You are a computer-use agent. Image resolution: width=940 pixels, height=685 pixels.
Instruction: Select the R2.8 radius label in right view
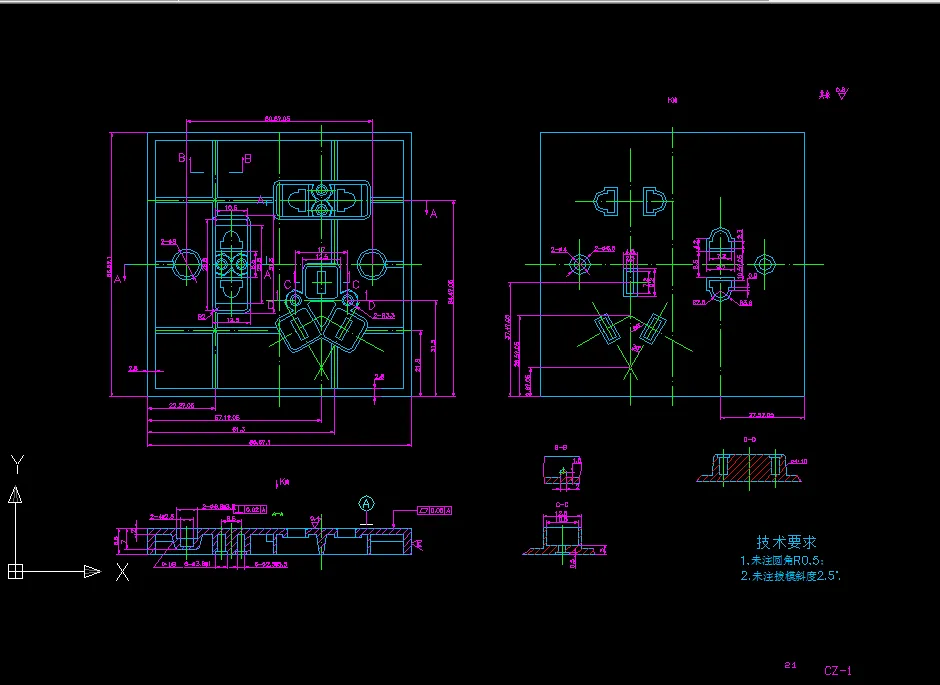pyautogui.click(x=699, y=303)
